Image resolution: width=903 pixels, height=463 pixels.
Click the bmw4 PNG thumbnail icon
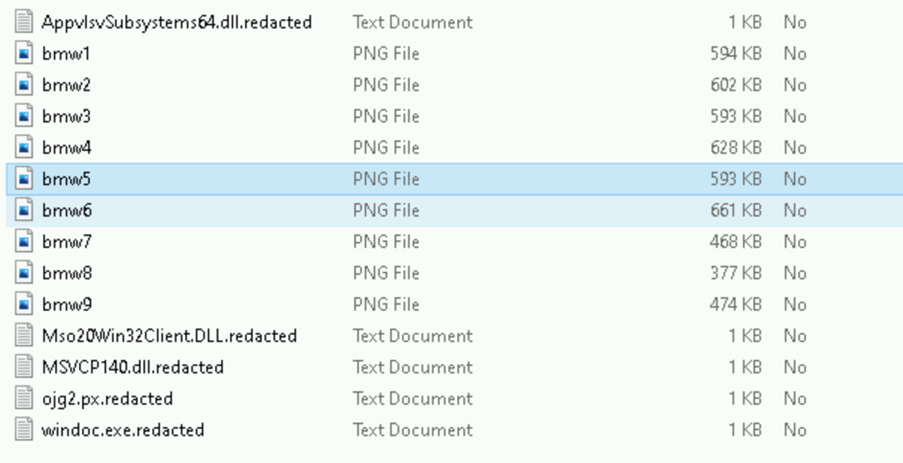tap(24, 148)
